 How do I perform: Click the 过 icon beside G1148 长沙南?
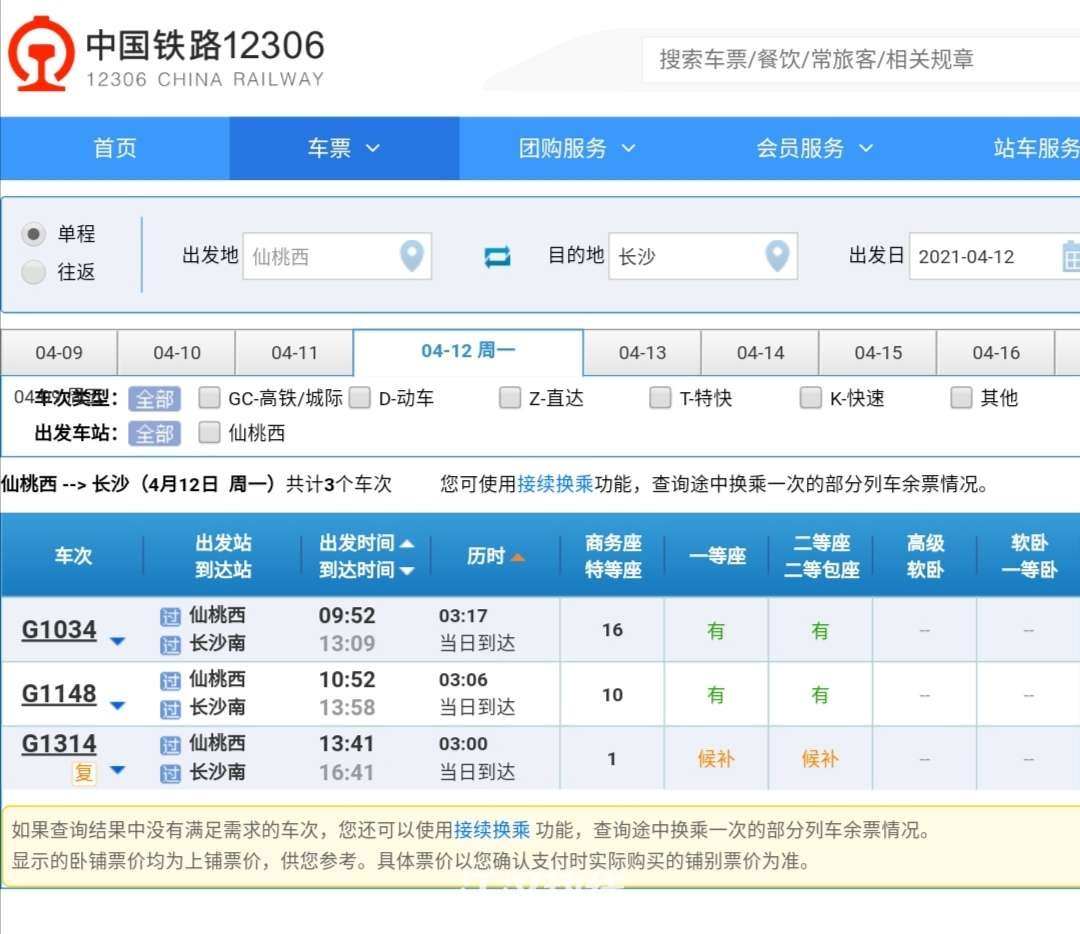pyautogui.click(x=170, y=709)
